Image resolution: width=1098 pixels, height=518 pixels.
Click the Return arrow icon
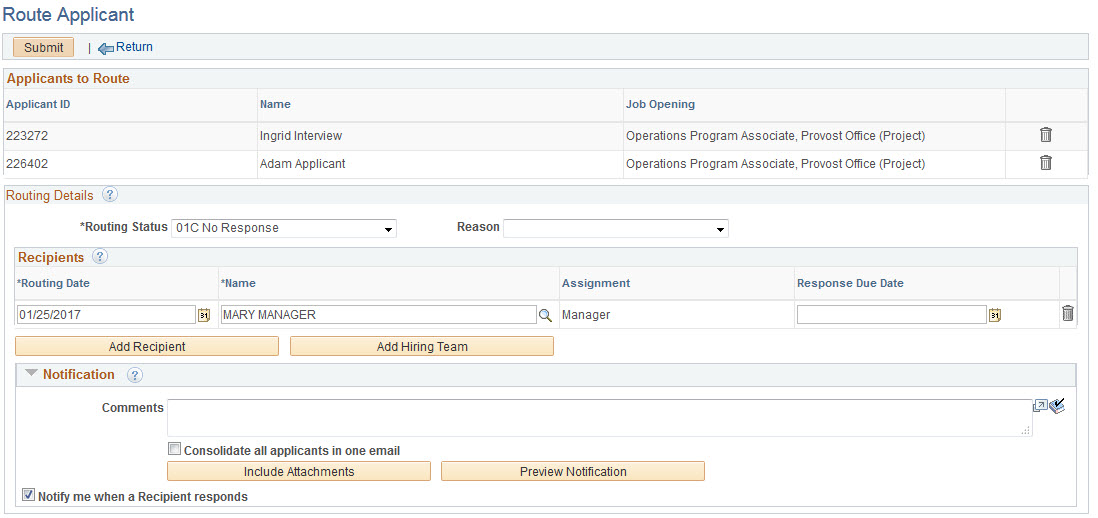[x=106, y=48]
